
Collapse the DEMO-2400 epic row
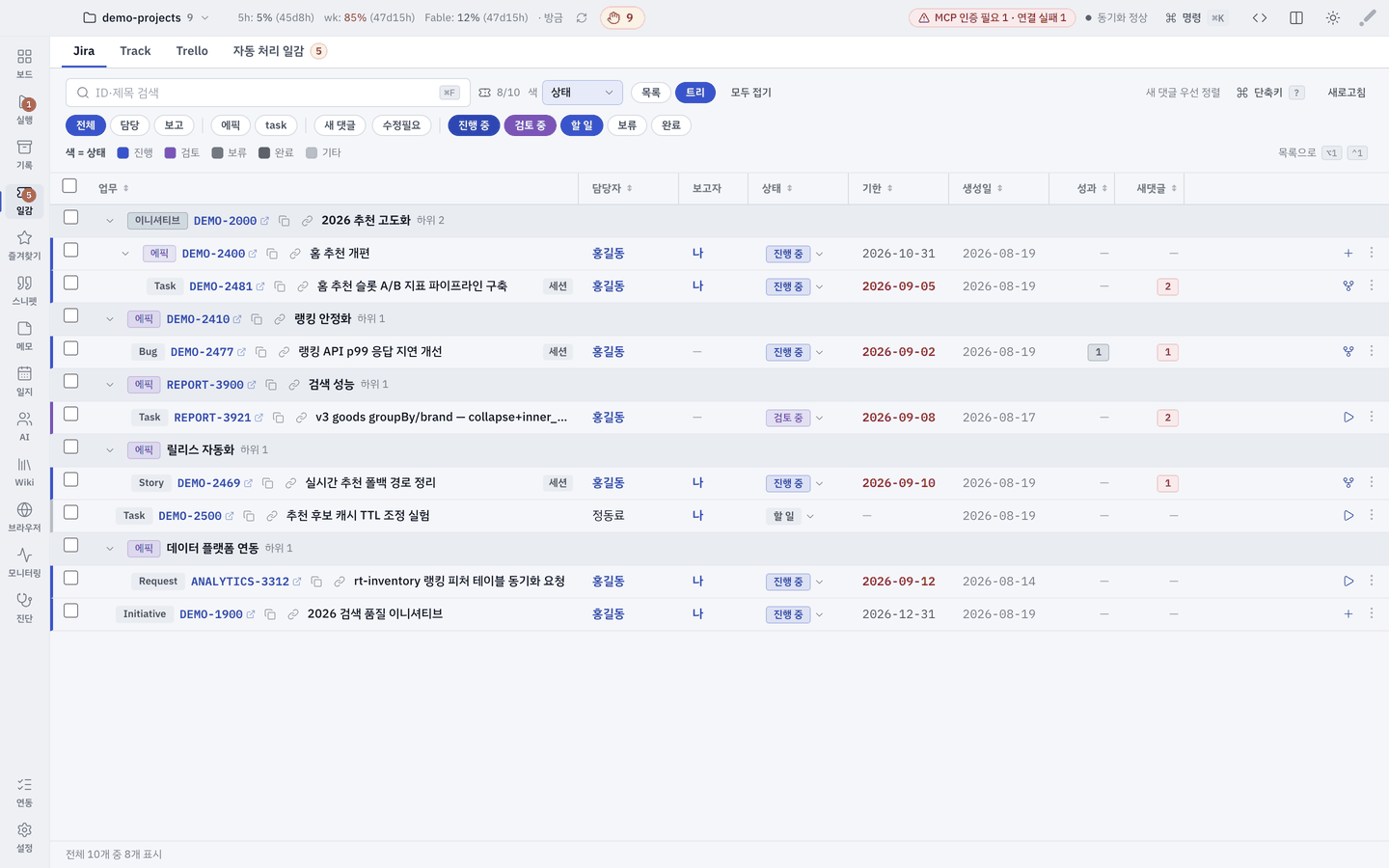point(125,254)
